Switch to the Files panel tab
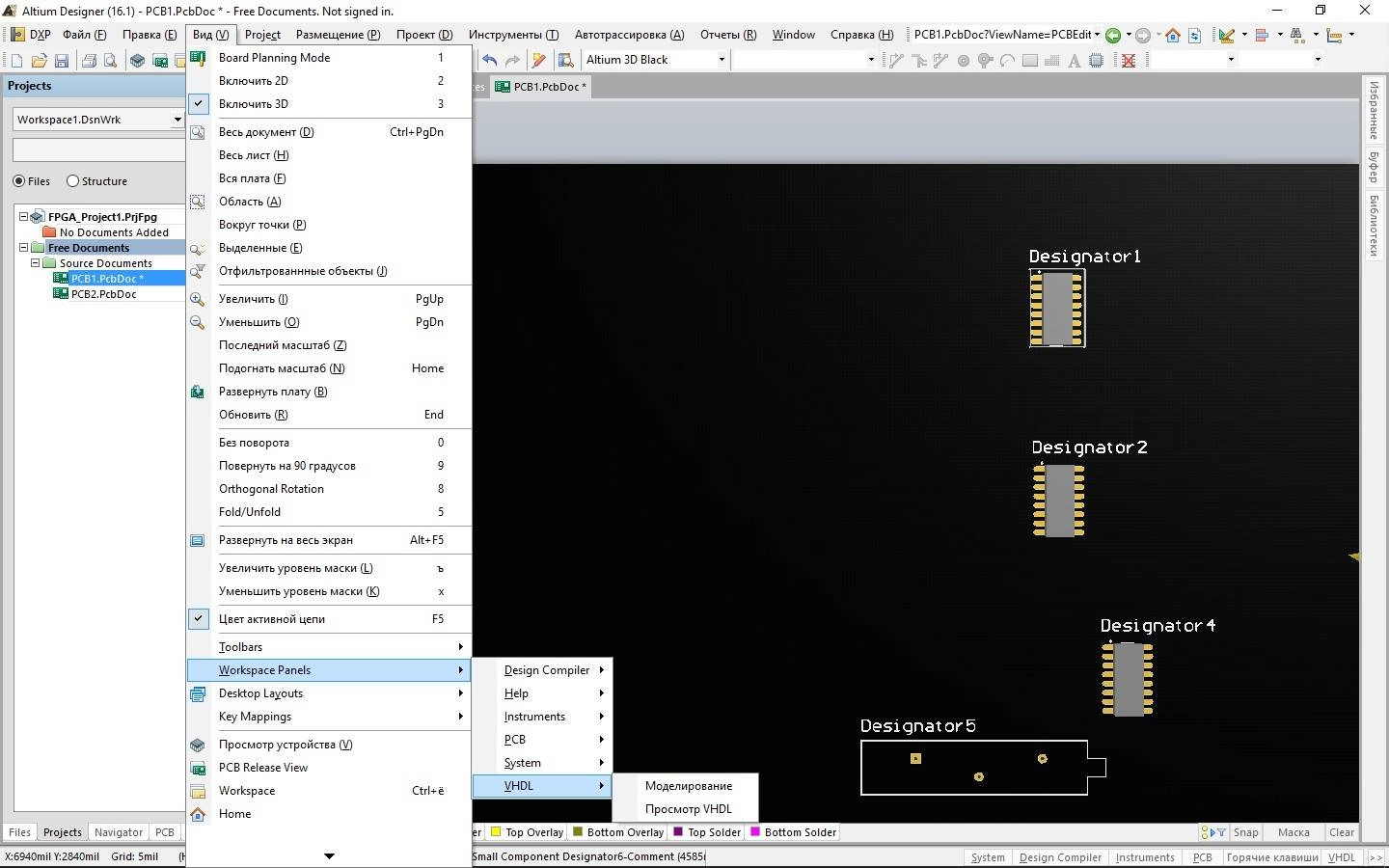The image size is (1389, 868). [19, 832]
